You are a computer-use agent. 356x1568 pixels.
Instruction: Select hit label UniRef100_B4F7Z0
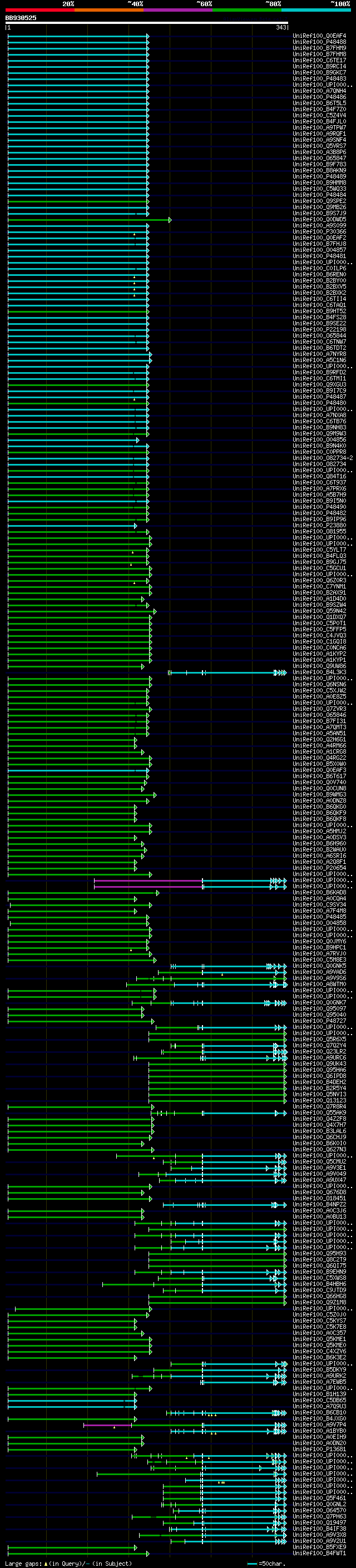pyautogui.click(x=319, y=109)
